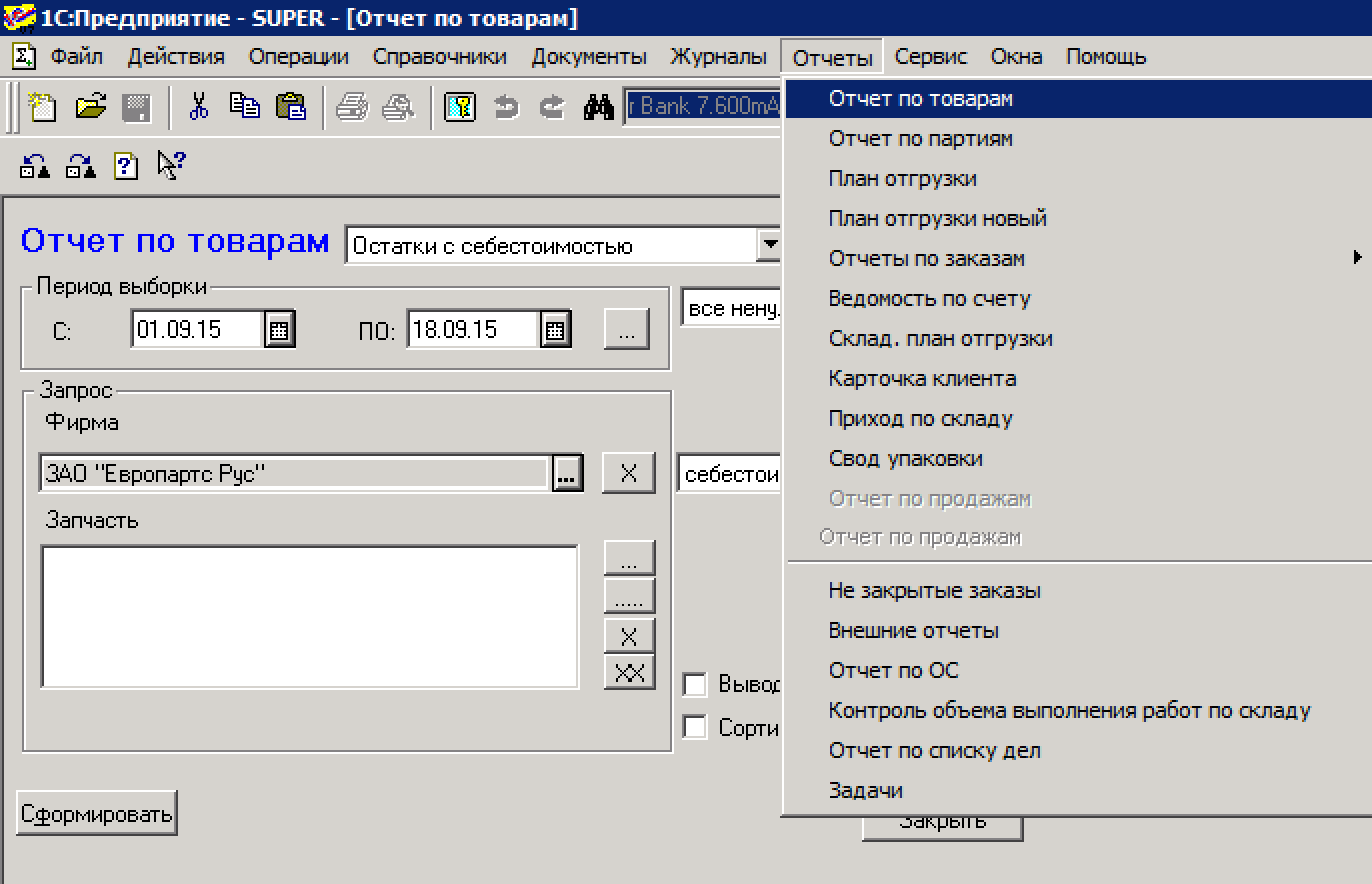Expand the 'Остатки с себестоимостью' dropdown
The image size is (1372, 884).
tap(769, 245)
